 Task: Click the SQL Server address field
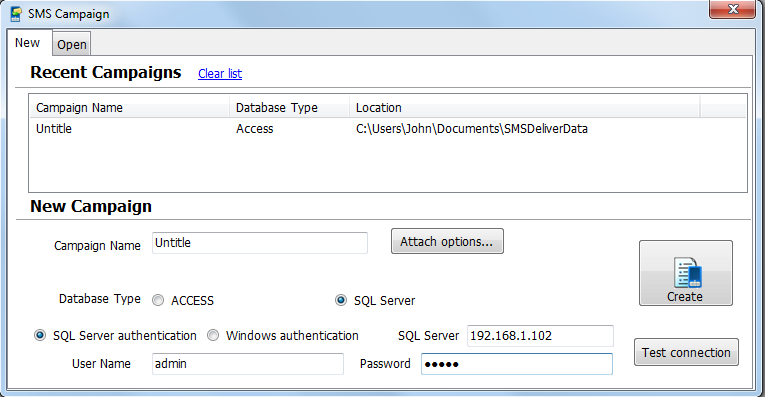pos(540,336)
